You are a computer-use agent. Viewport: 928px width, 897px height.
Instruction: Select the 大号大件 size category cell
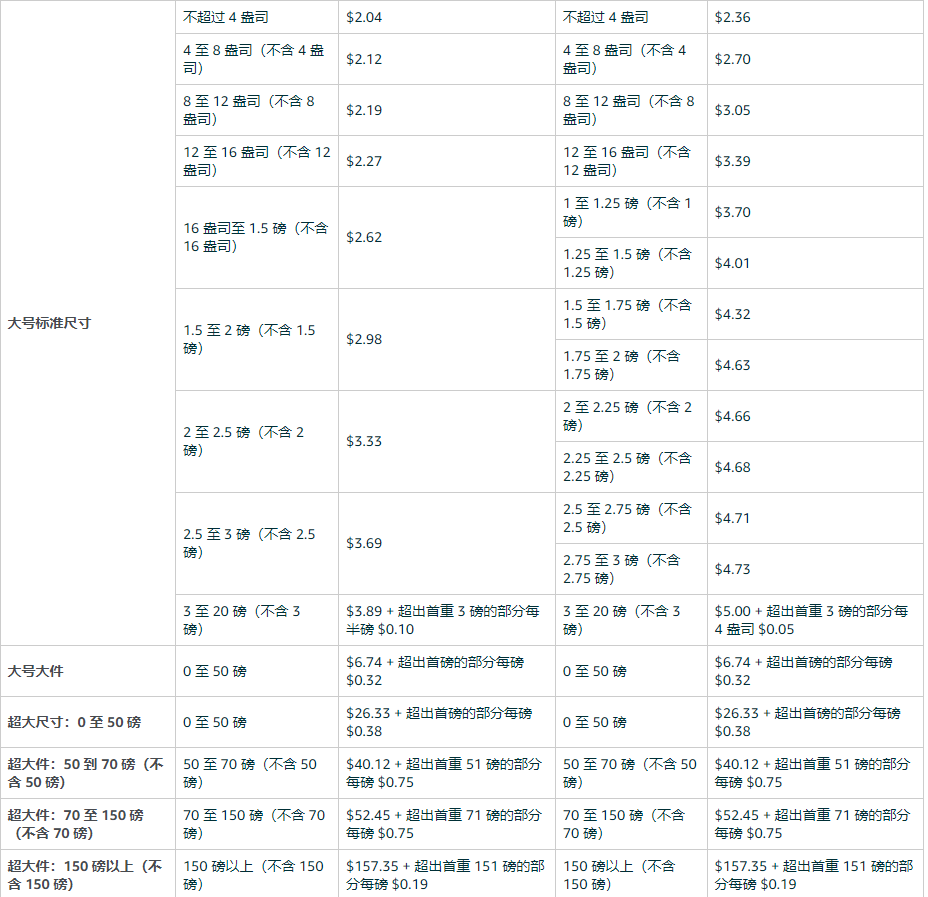tap(35, 671)
